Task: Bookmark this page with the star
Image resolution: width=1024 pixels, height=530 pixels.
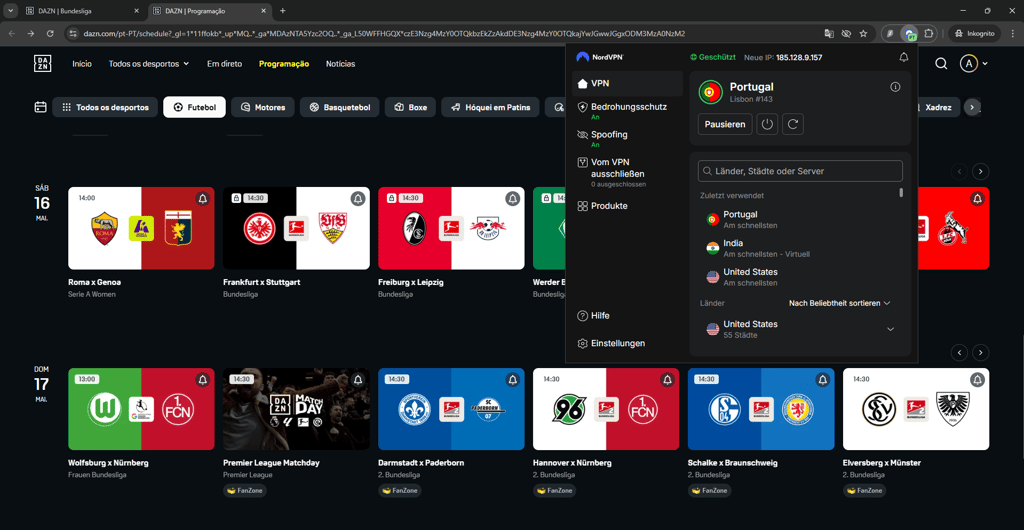Action: point(863,33)
